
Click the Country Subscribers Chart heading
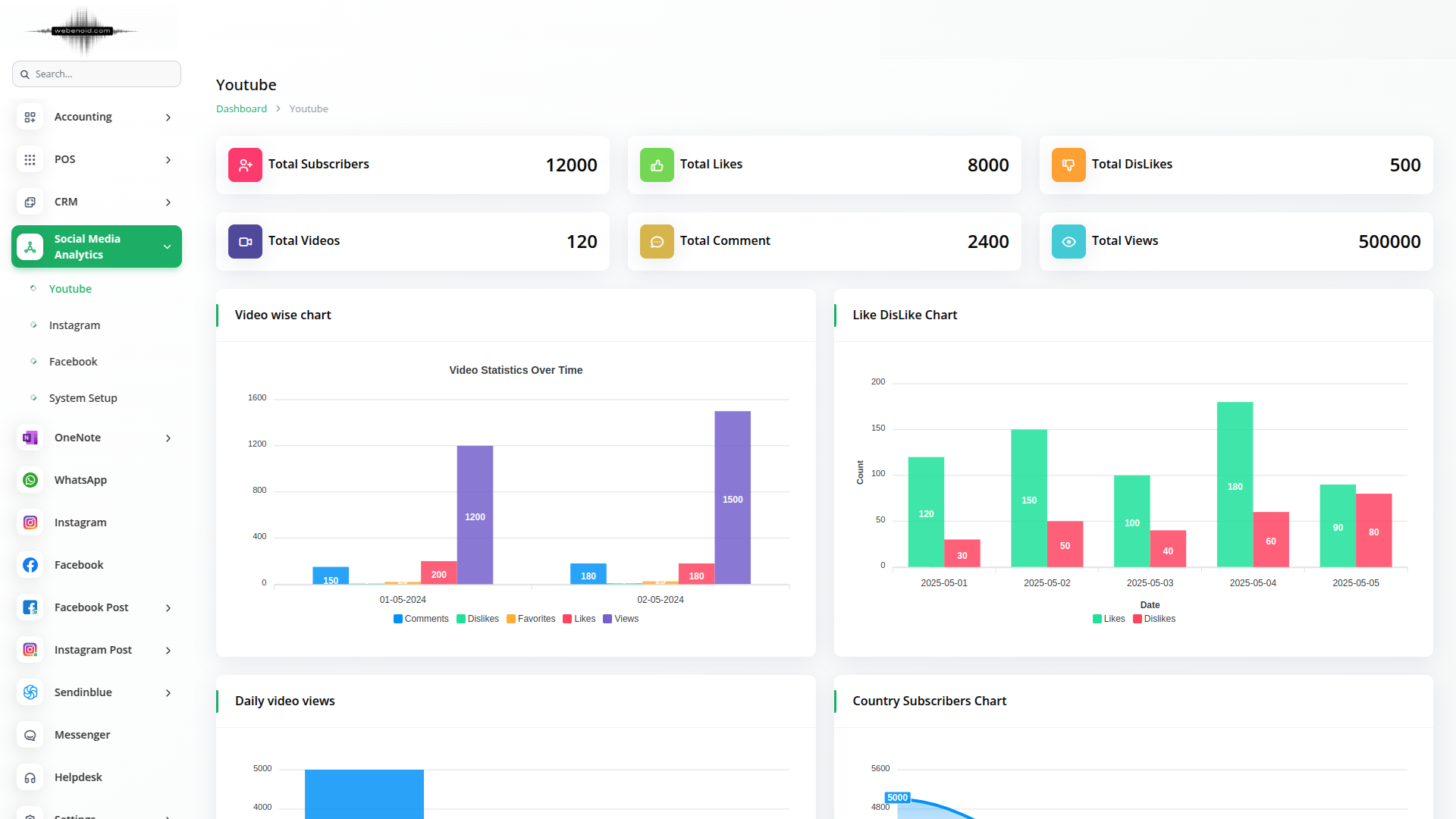point(929,701)
